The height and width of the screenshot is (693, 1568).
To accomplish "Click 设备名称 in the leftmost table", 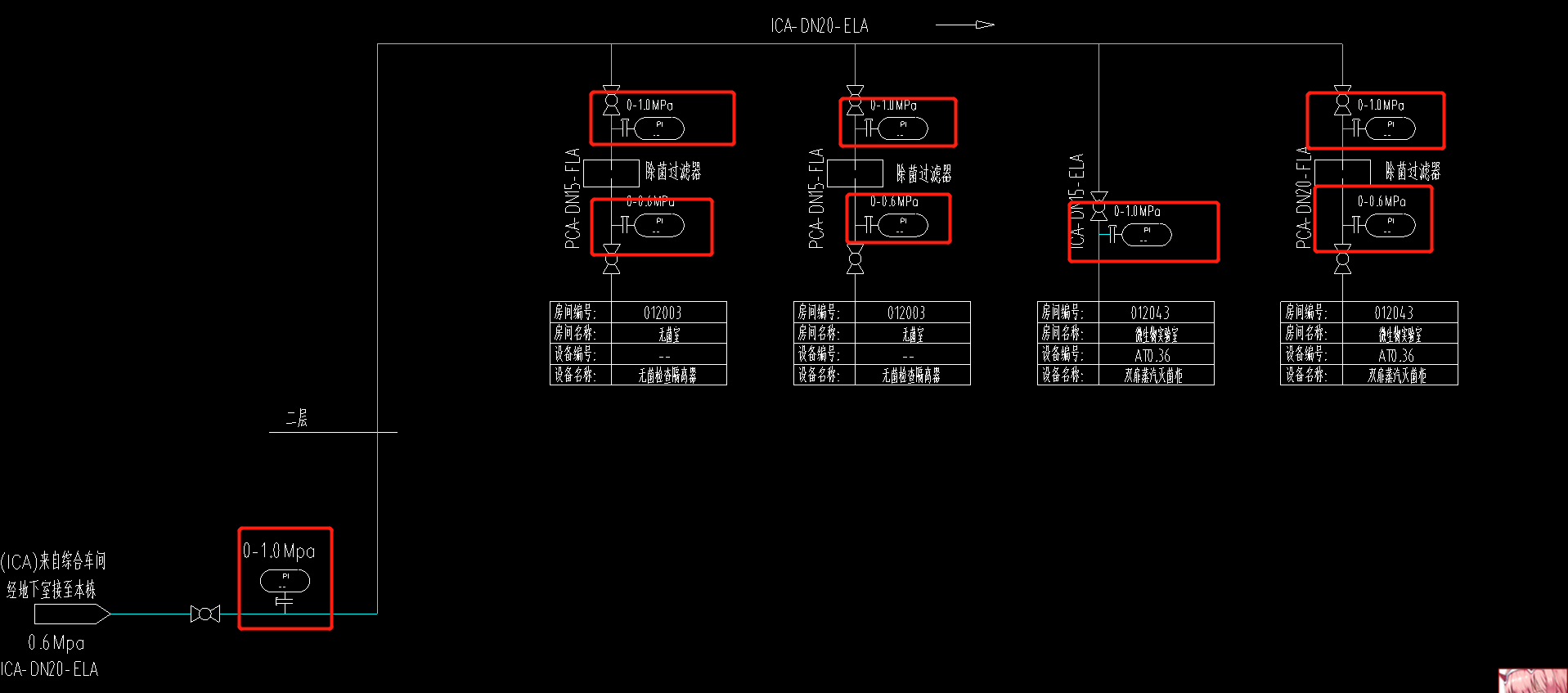I will (575, 375).
